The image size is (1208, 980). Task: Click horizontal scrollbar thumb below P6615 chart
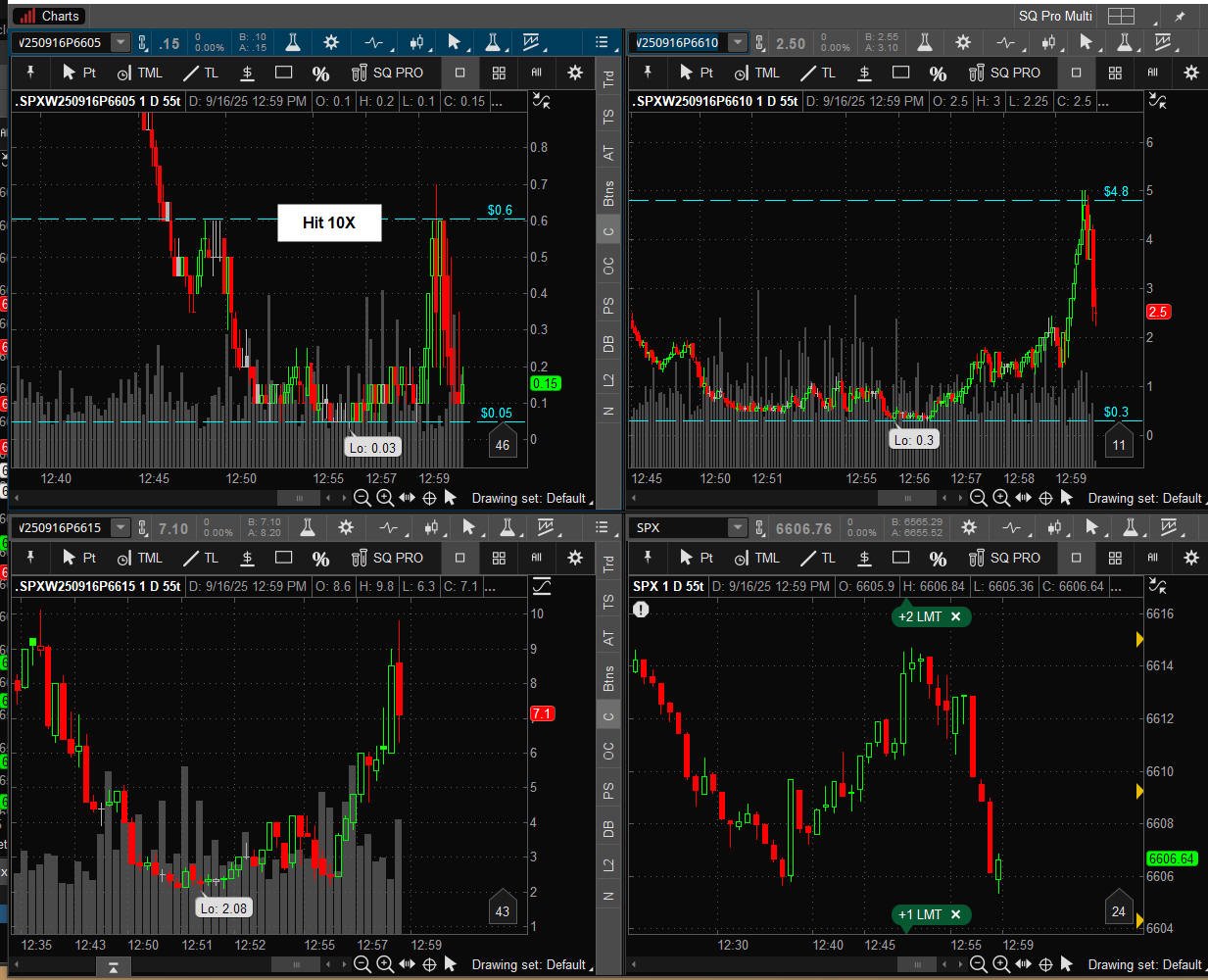294,964
